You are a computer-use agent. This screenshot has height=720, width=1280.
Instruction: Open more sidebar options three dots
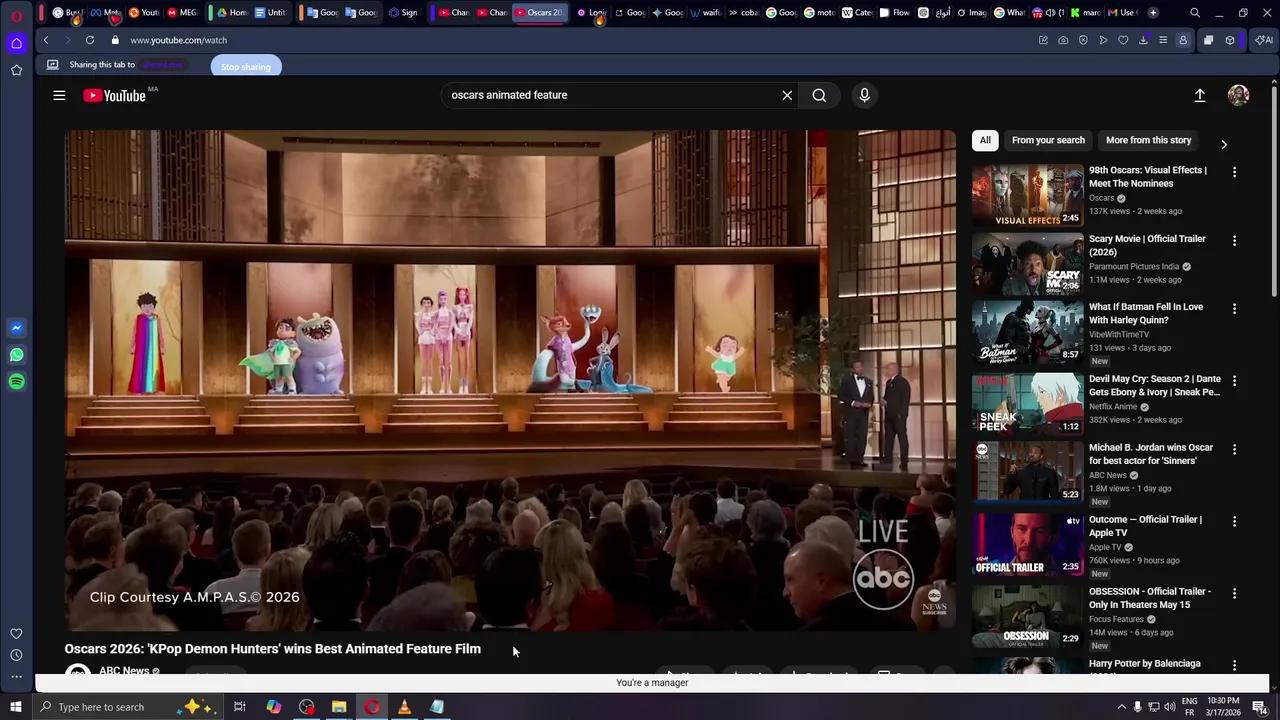(17, 677)
